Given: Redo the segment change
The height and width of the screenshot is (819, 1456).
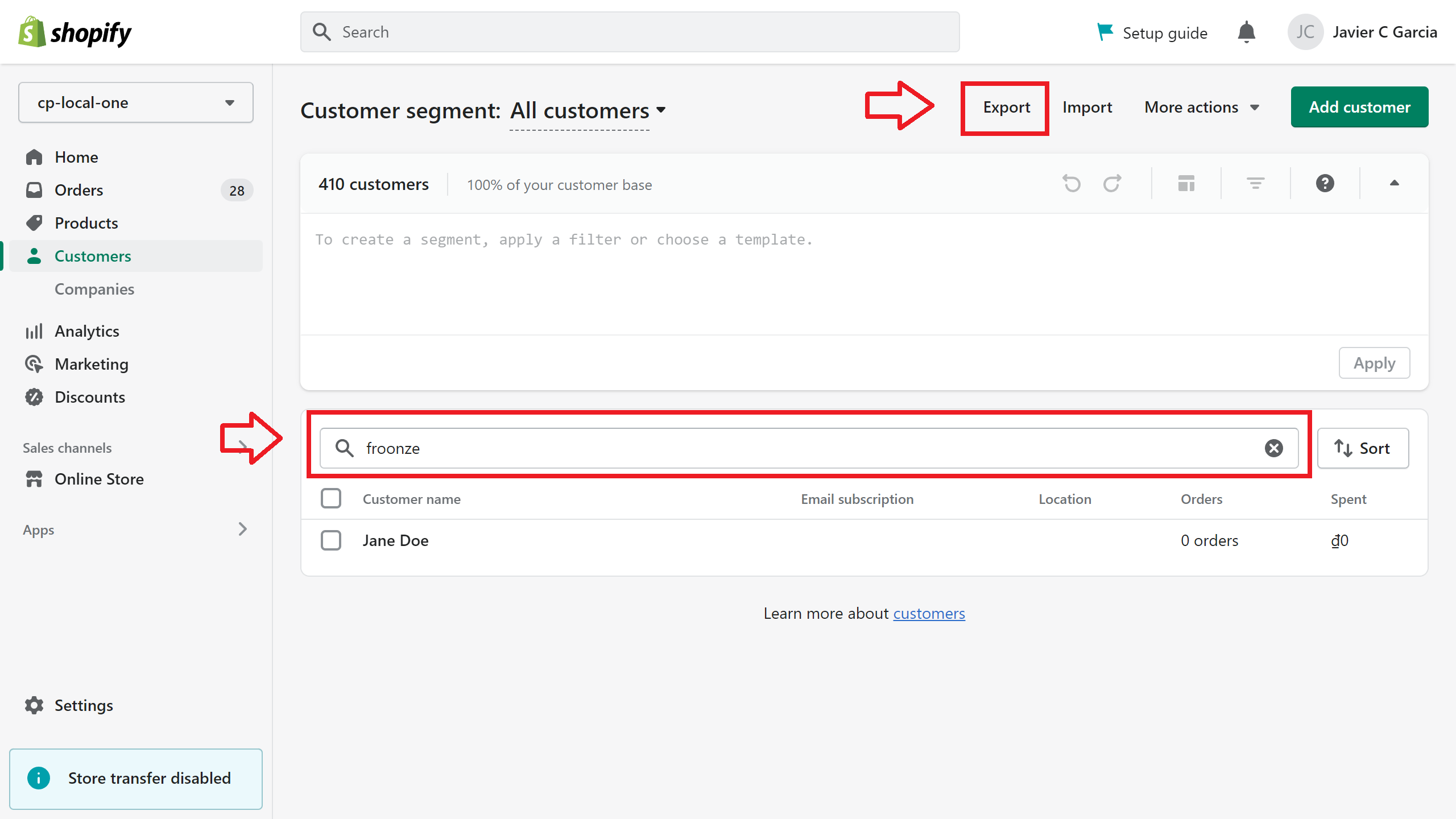Looking at the screenshot, I should [1112, 183].
